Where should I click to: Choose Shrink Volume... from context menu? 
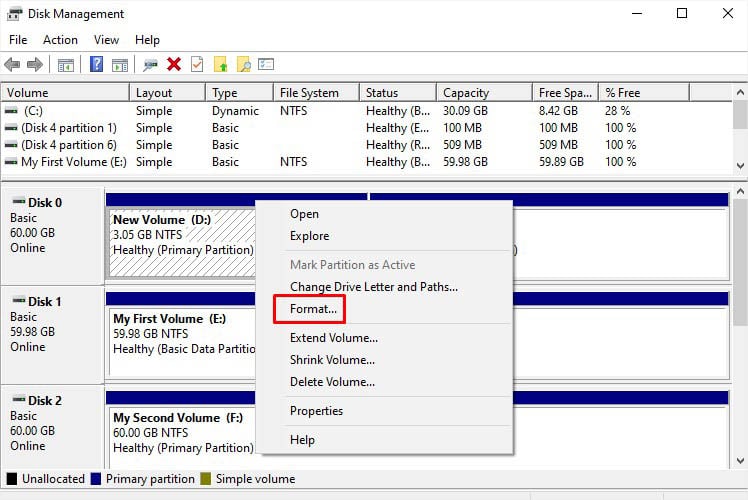(x=332, y=360)
